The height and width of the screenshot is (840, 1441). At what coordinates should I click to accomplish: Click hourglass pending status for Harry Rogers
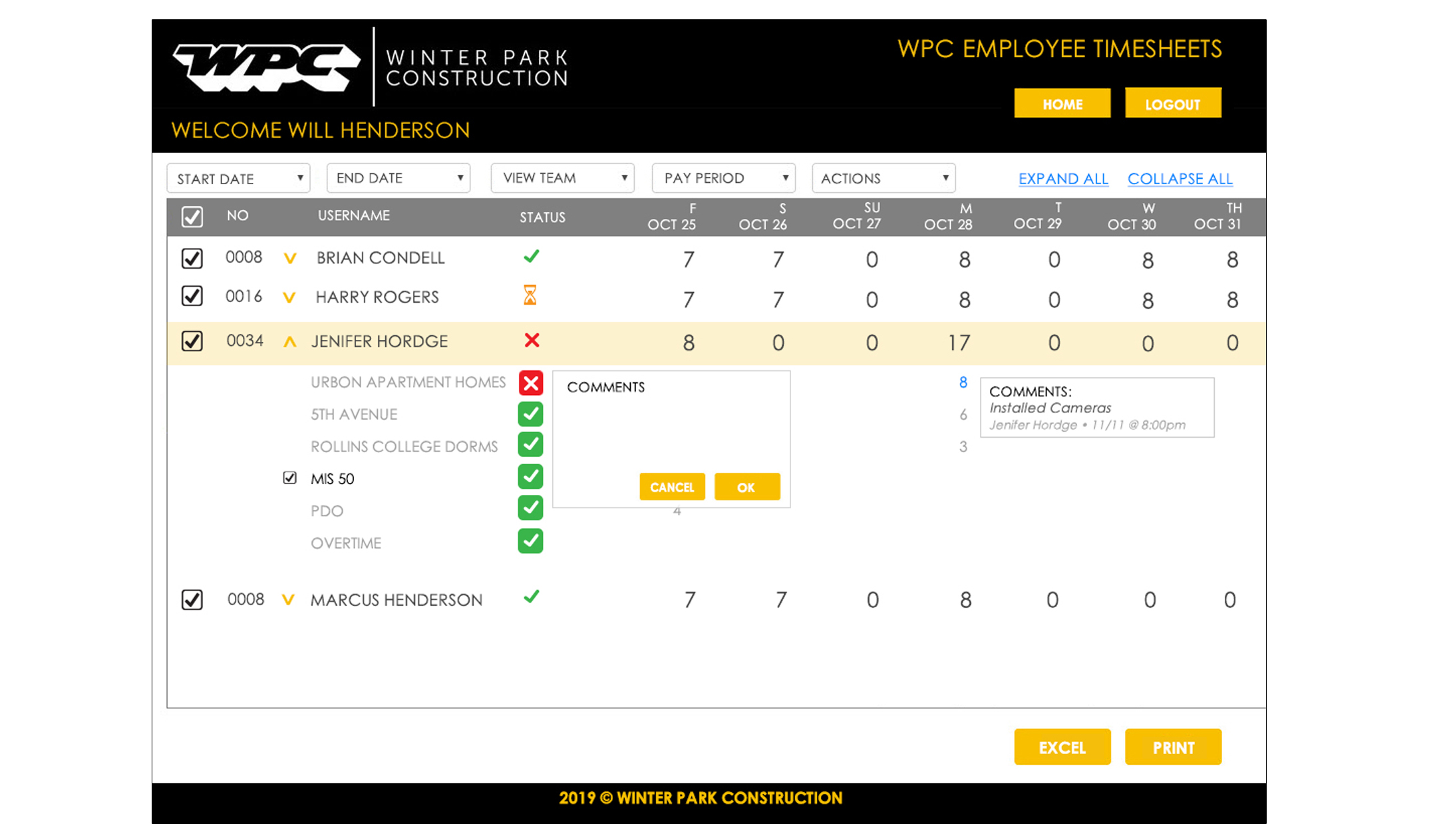click(x=530, y=295)
